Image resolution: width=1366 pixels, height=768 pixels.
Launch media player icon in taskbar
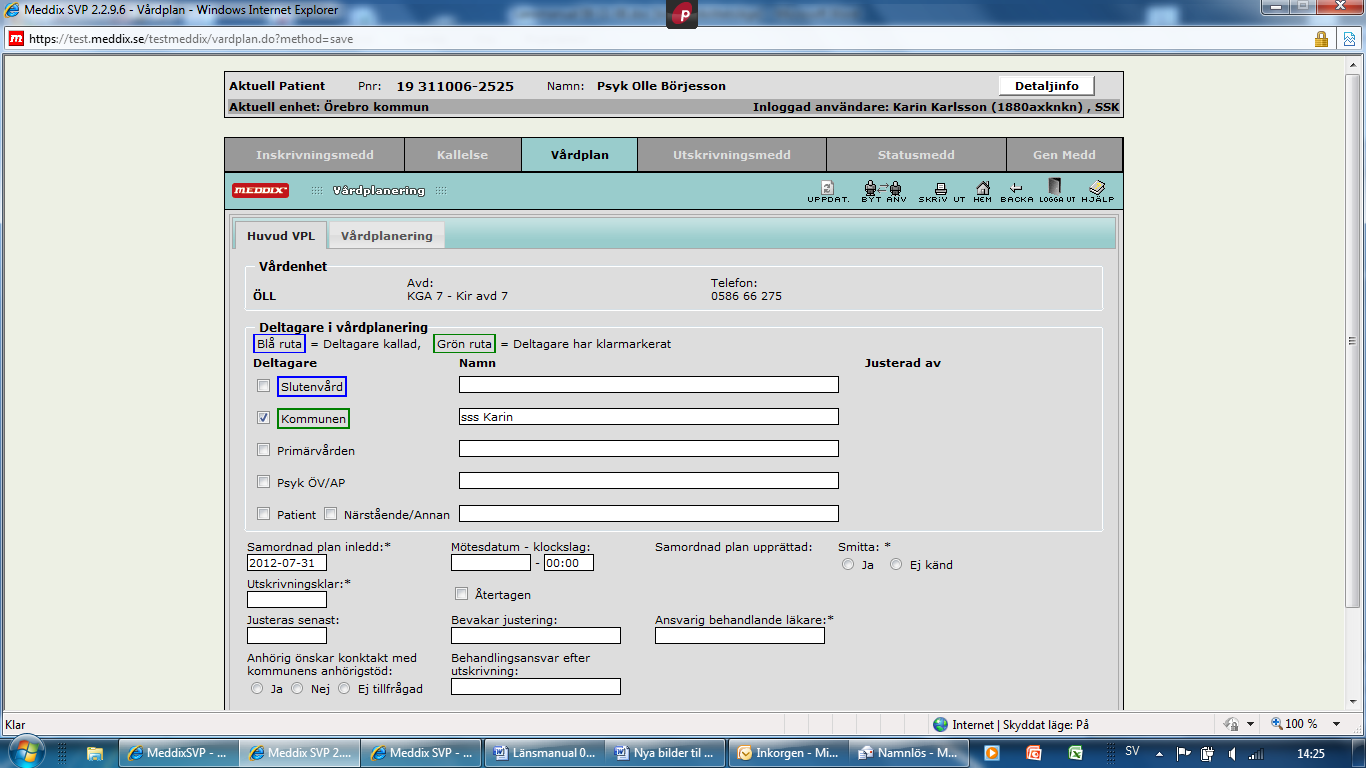coord(992,753)
